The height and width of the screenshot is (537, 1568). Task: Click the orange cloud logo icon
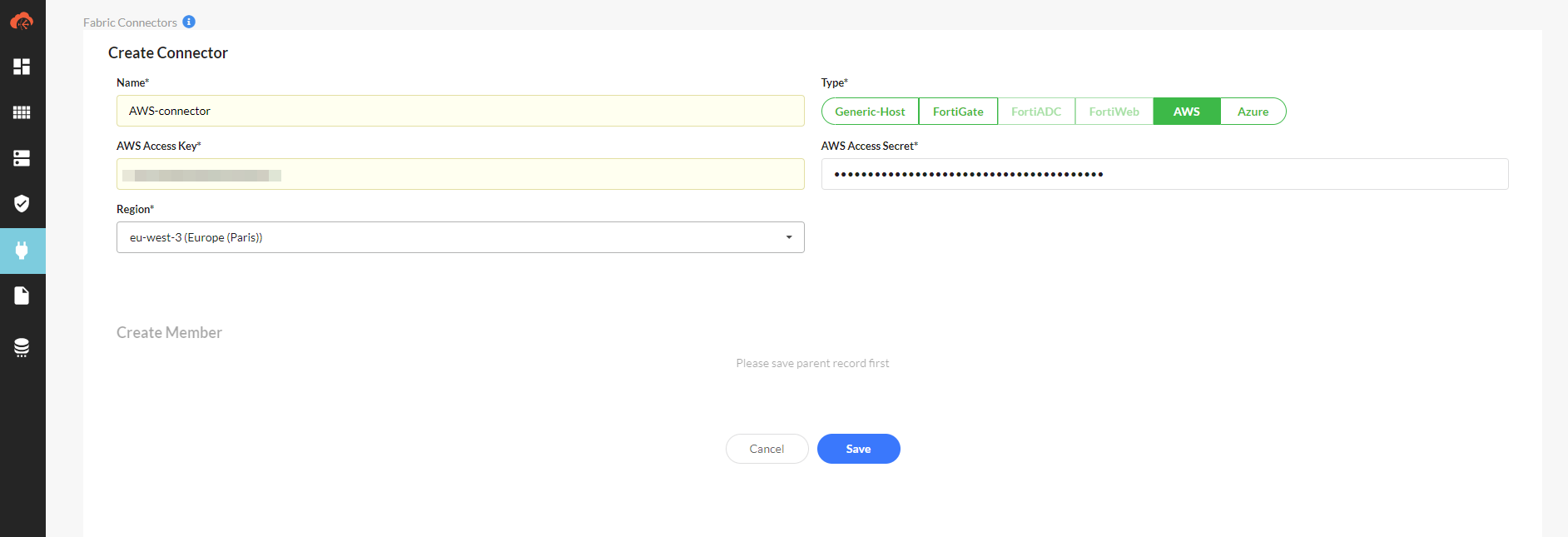coord(22,22)
